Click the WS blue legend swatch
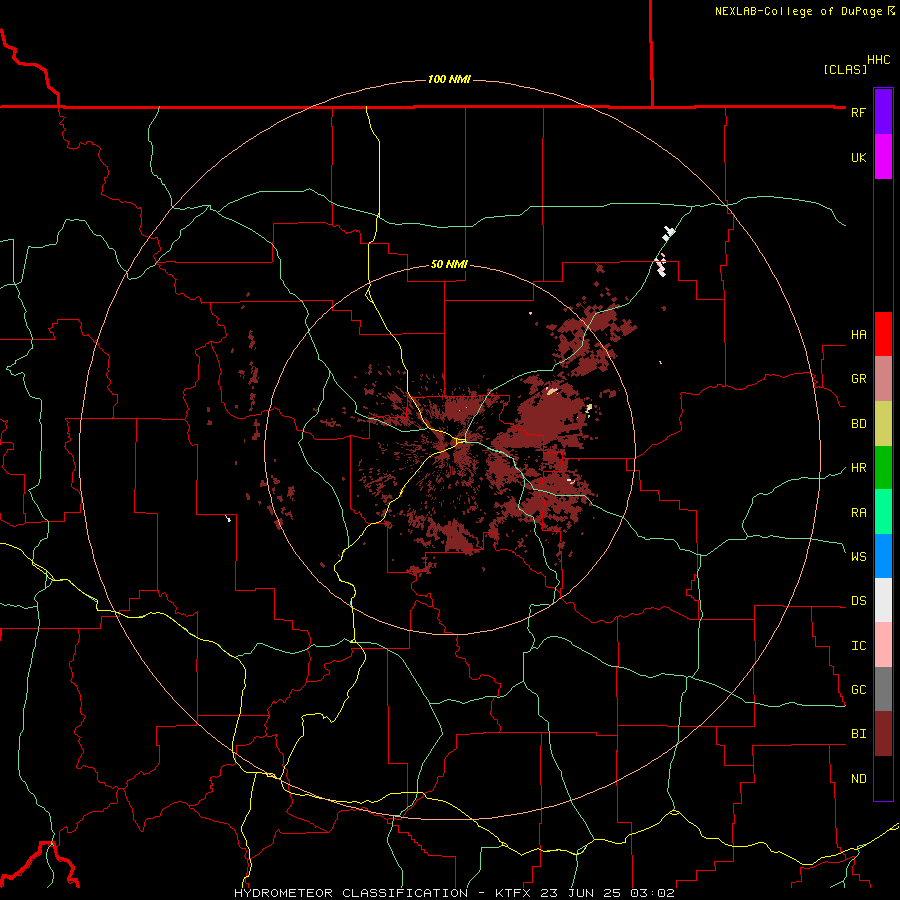 (x=883, y=556)
